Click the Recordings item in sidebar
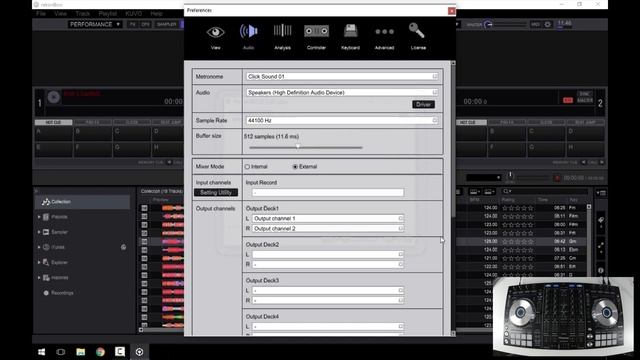The image size is (640, 360). (62, 293)
